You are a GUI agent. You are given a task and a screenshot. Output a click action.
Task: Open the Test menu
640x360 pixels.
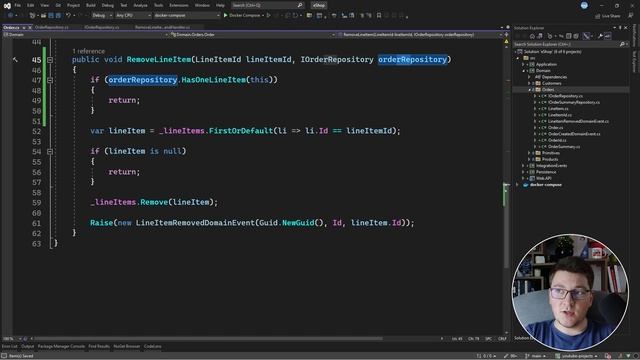124,5
